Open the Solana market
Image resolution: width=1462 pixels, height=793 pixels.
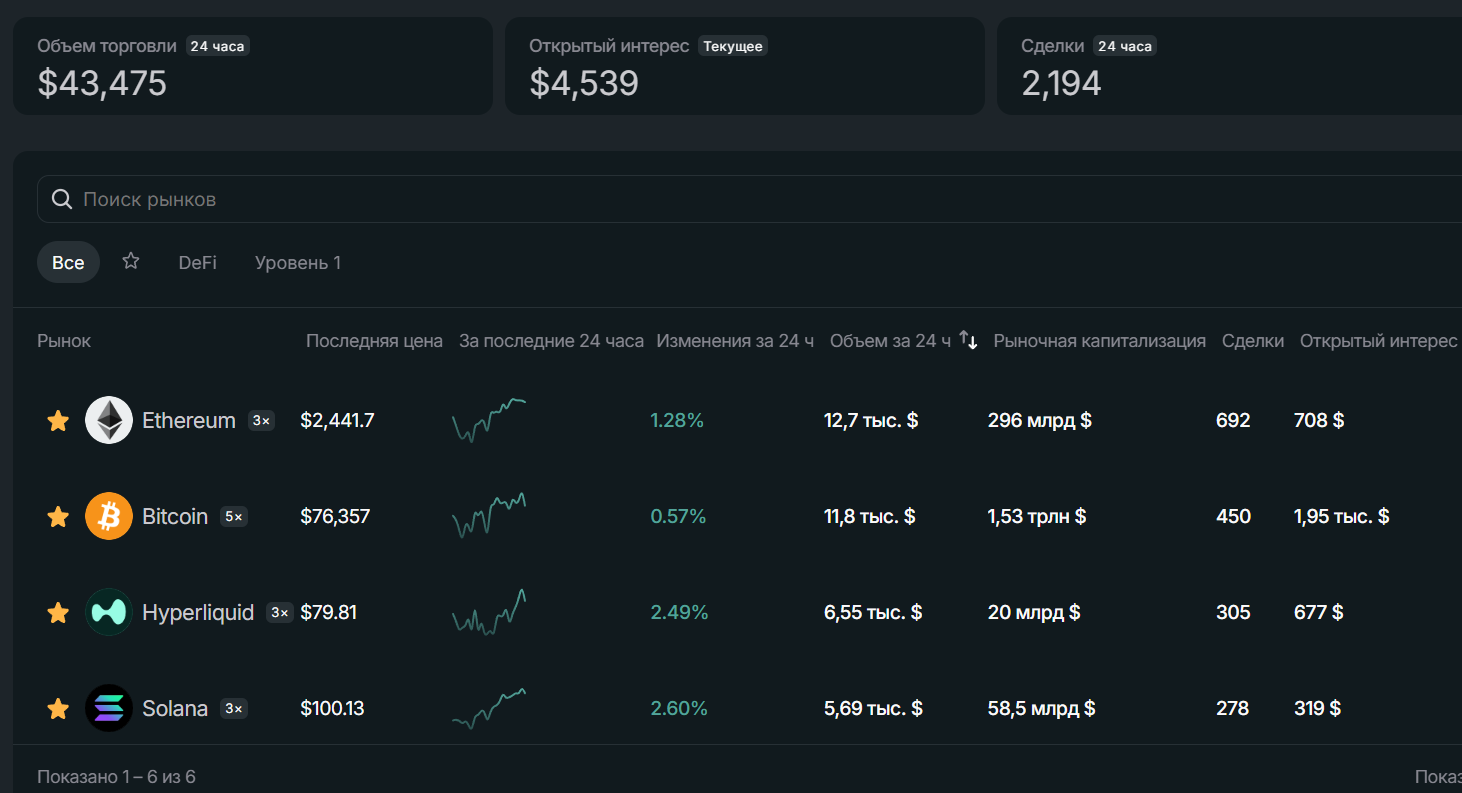coord(175,708)
